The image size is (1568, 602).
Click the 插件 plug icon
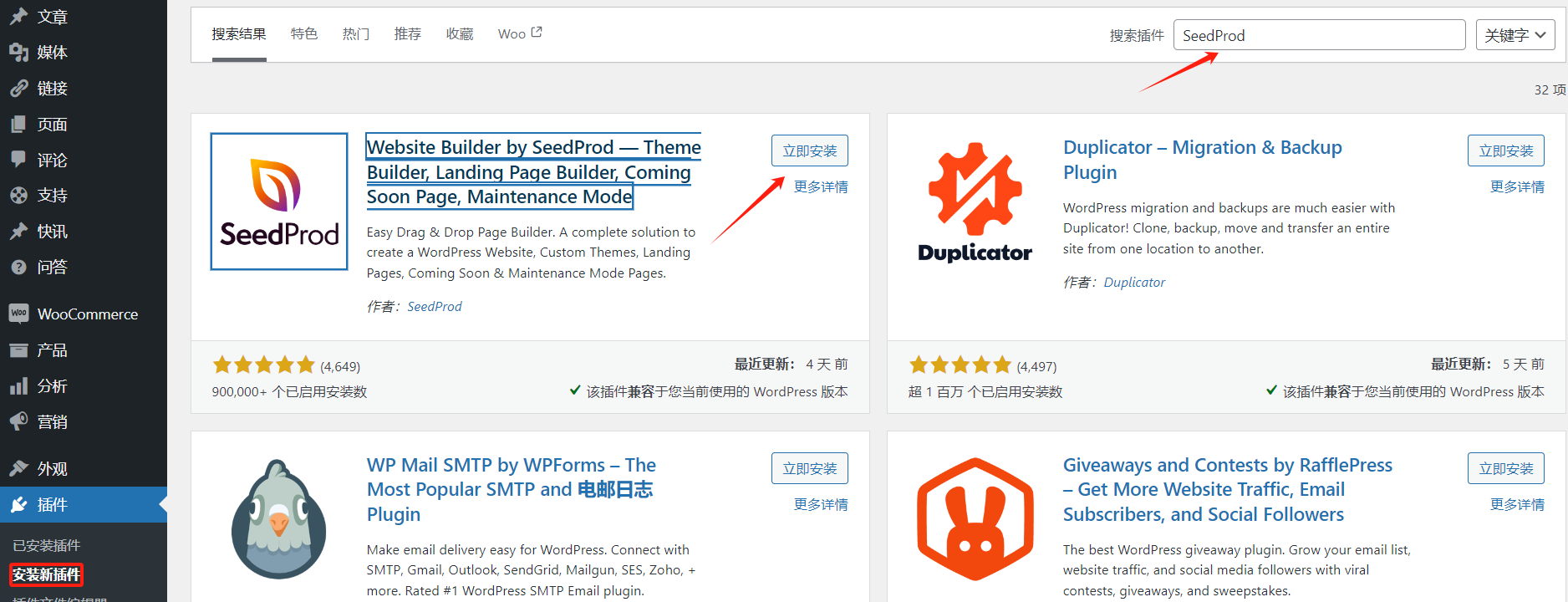click(x=19, y=504)
